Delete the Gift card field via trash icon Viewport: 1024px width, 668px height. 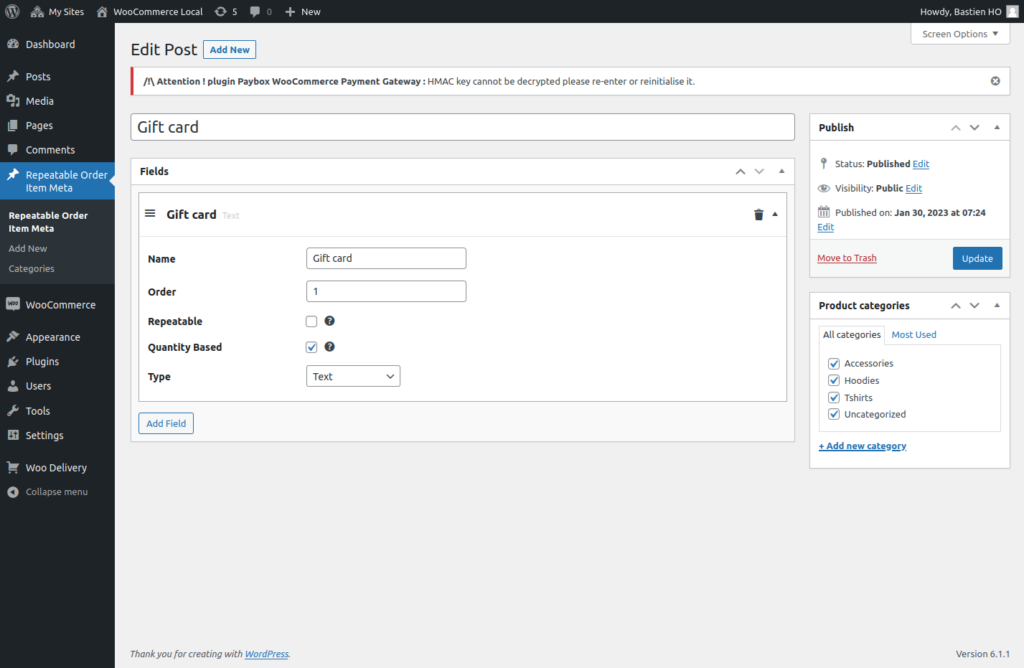758,214
